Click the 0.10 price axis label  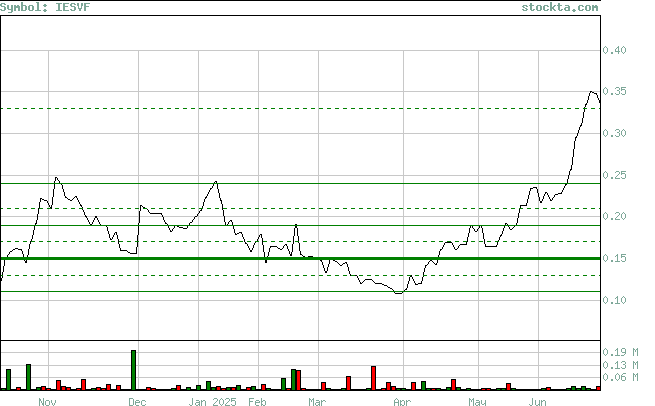coord(614,300)
